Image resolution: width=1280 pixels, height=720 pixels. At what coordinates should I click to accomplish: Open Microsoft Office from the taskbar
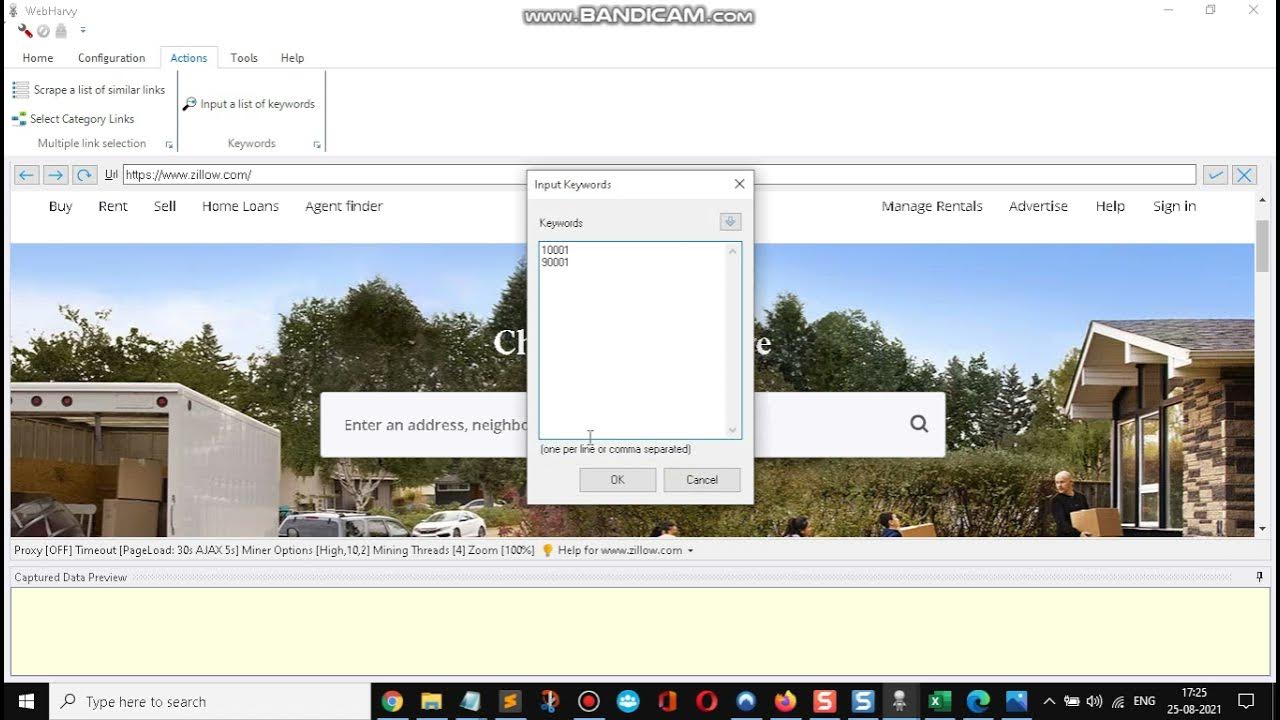(667, 701)
